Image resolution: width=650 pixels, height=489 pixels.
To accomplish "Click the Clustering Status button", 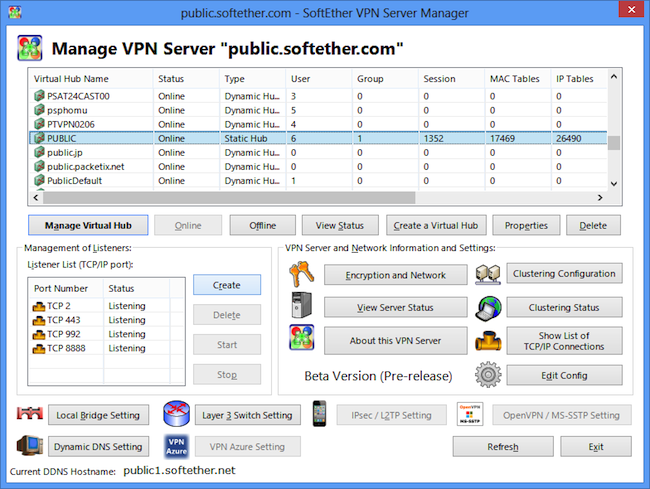I will coord(564,307).
